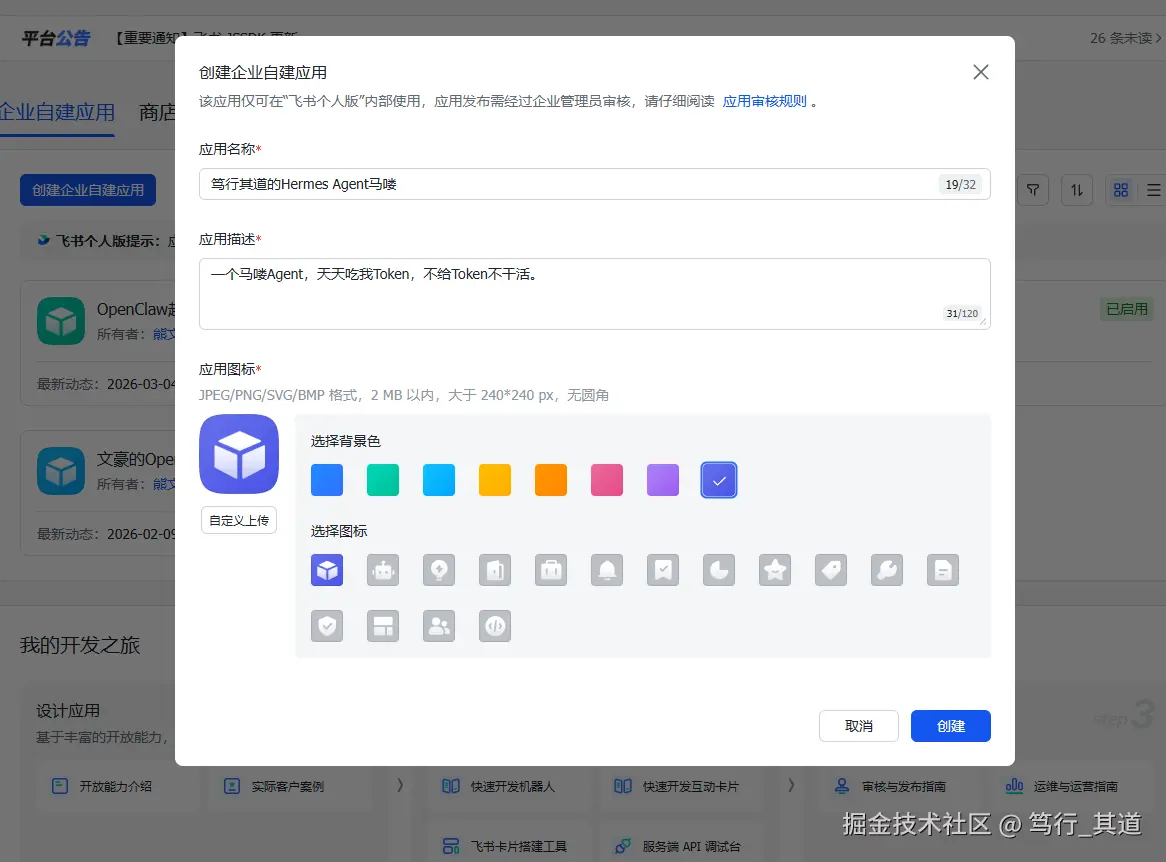Open the sort order options
Viewport: 1166px width, 862px height.
1077,189
